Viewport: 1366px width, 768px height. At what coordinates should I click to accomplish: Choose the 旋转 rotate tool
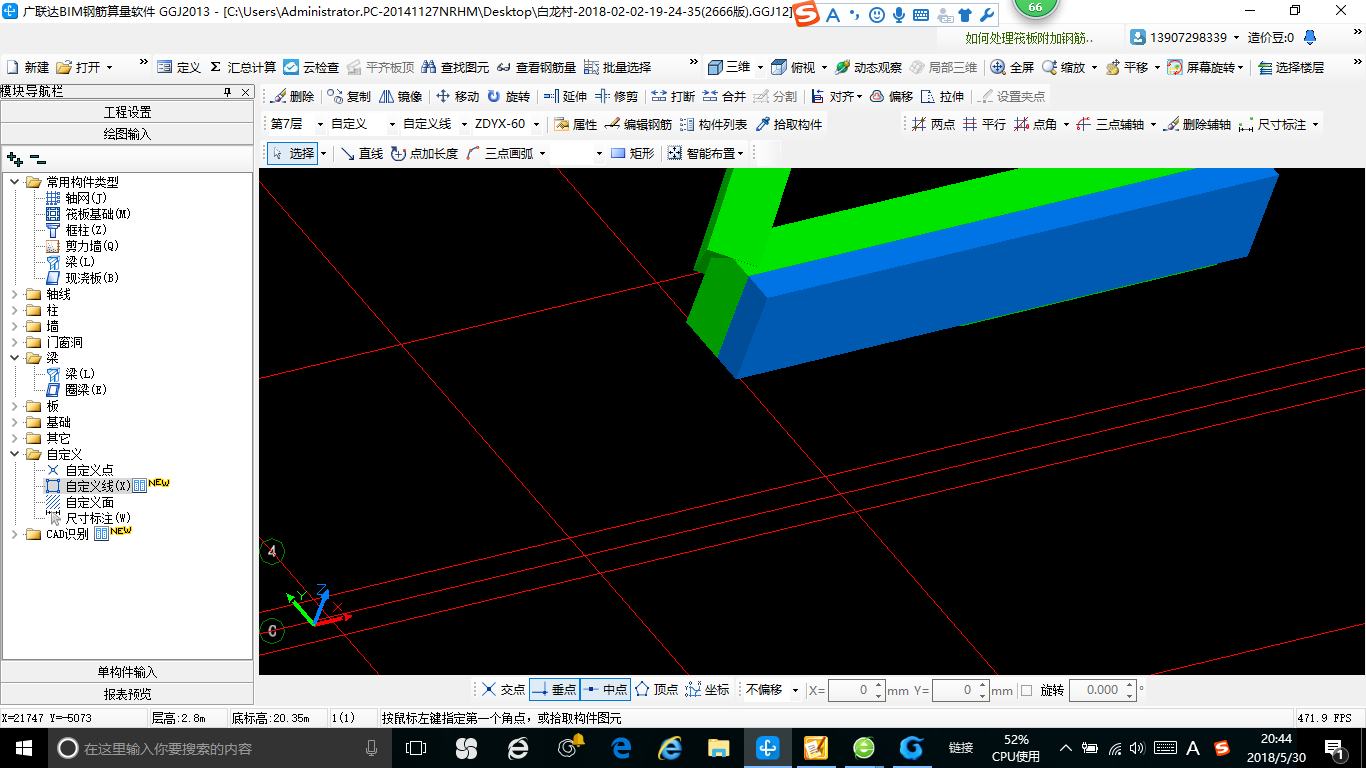[x=508, y=96]
